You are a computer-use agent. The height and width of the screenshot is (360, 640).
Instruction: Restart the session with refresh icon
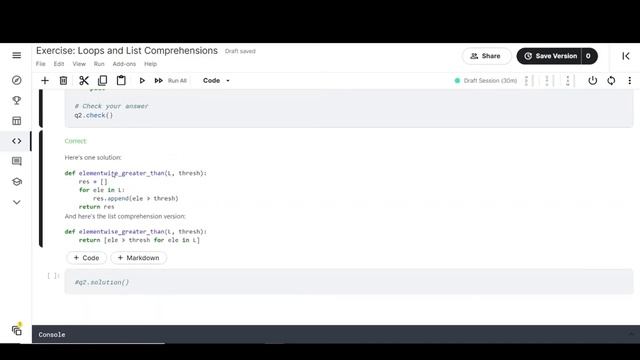tap(611, 80)
